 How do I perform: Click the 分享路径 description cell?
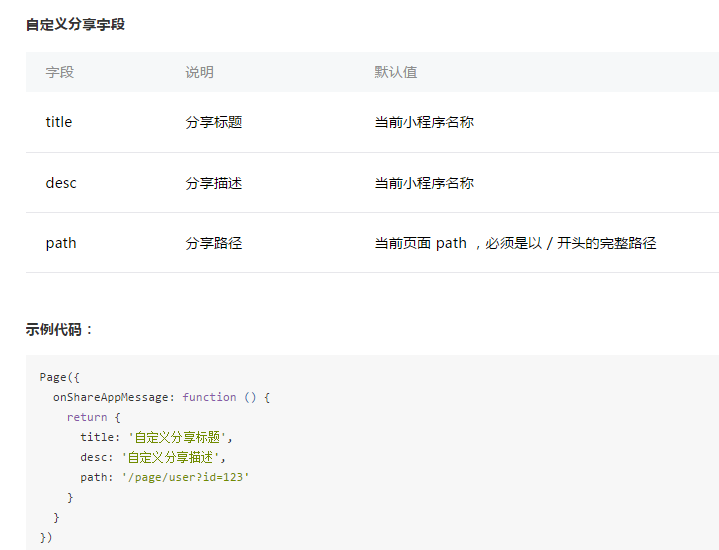[213, 243]
